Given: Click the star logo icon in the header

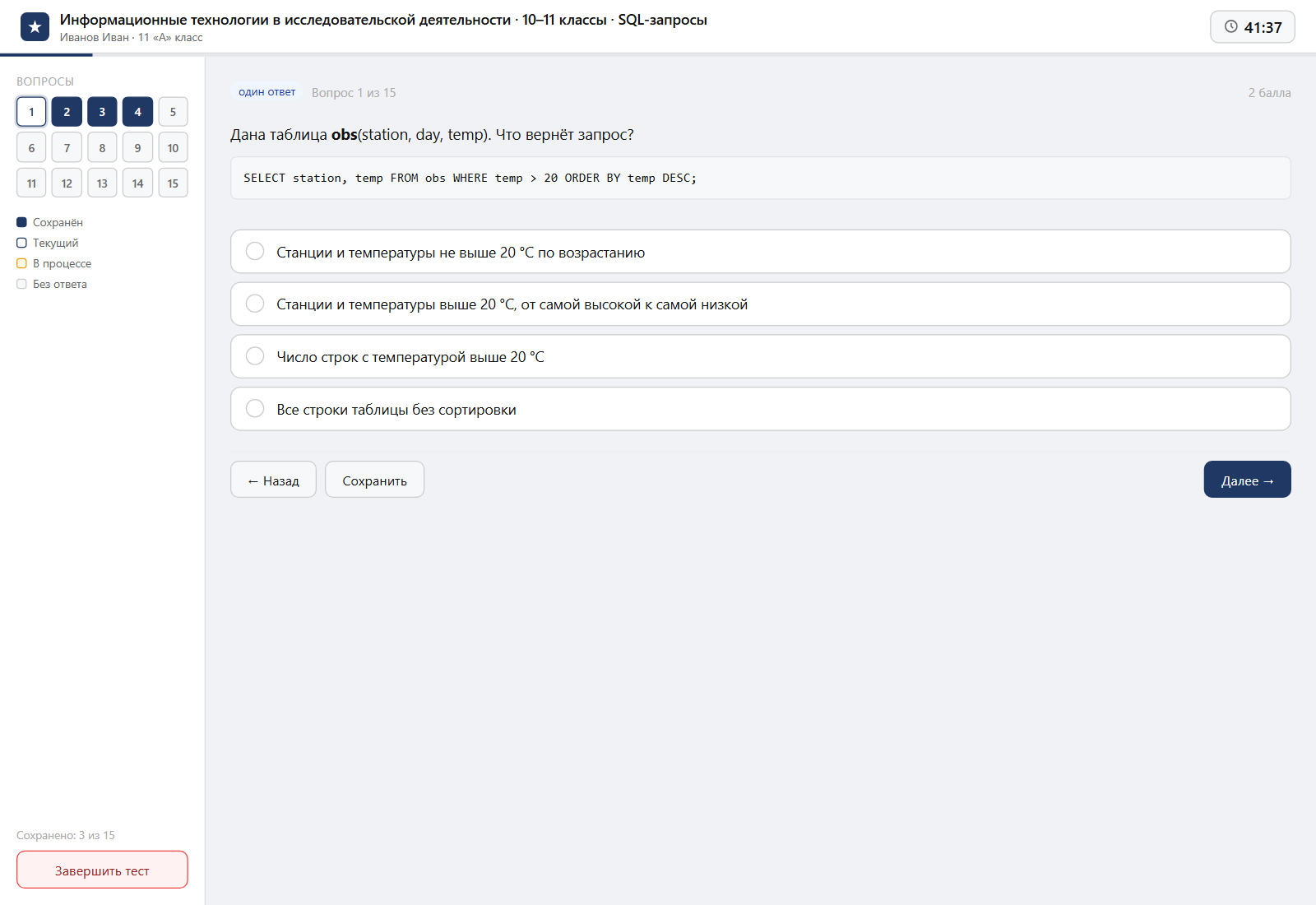Looking at the screenshot, I should [x=35, y=27].
